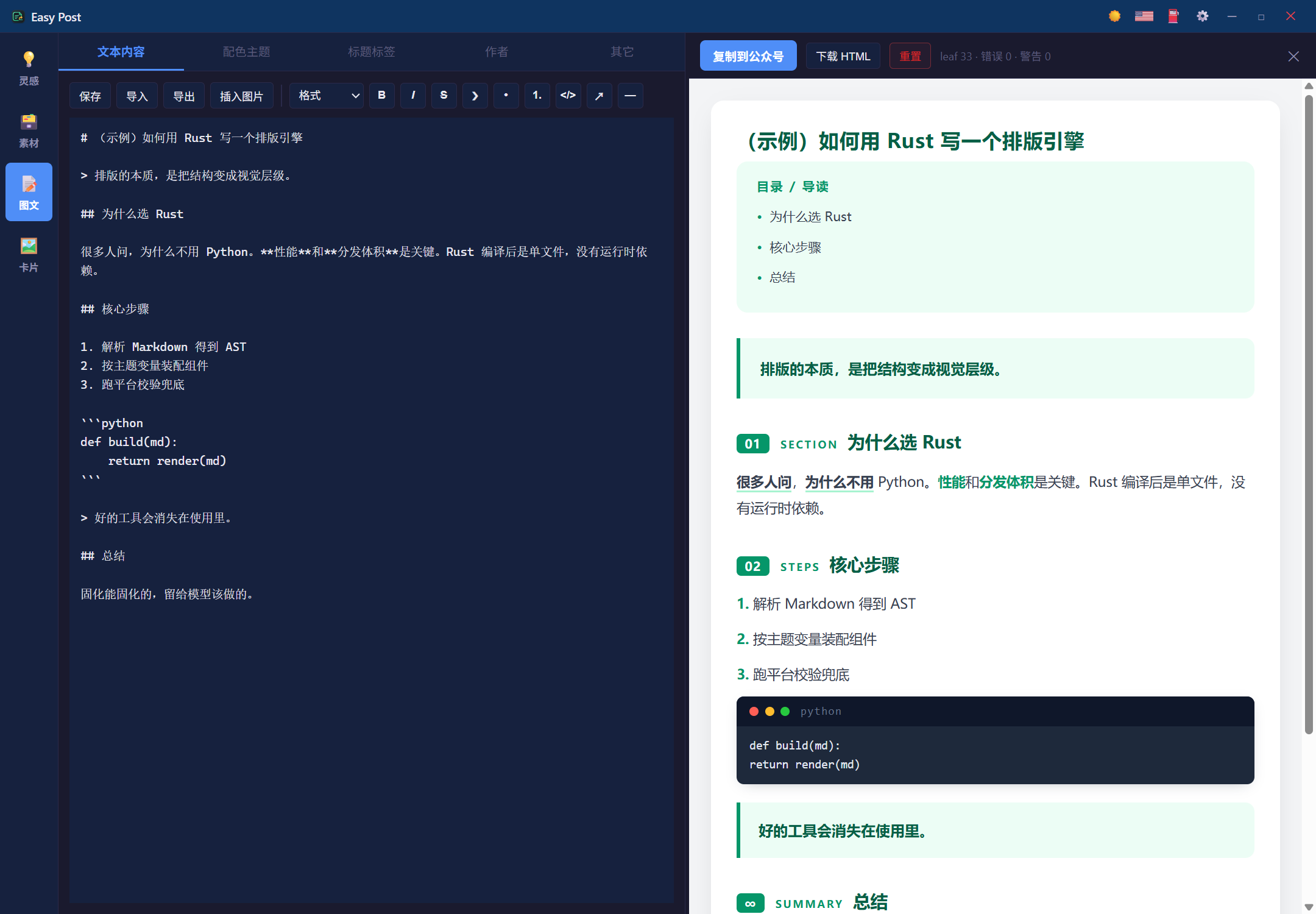1316x914 pixels.
Task: Click the SUMMARY 总结 heading in preview
Action: tap(812, 902)
